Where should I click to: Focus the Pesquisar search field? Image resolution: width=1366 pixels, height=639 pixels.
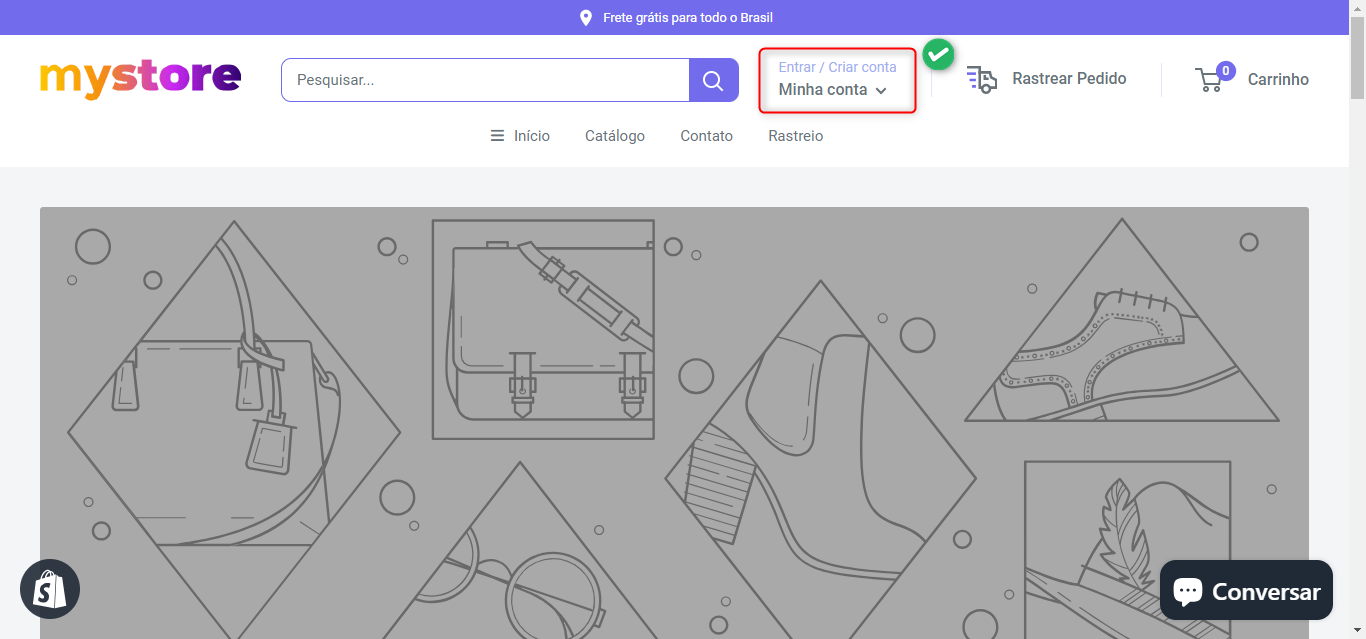pos(486,80)
